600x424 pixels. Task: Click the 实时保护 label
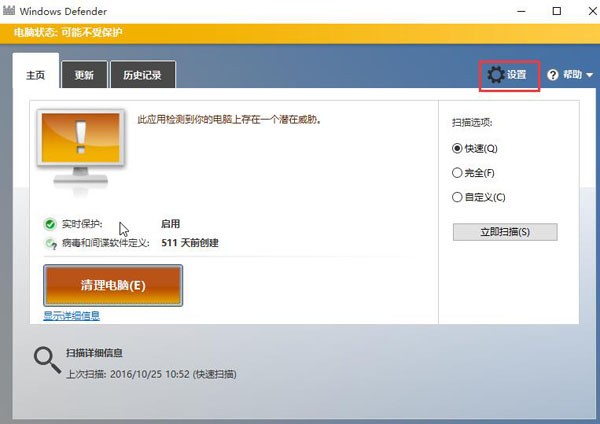point(82,224)
